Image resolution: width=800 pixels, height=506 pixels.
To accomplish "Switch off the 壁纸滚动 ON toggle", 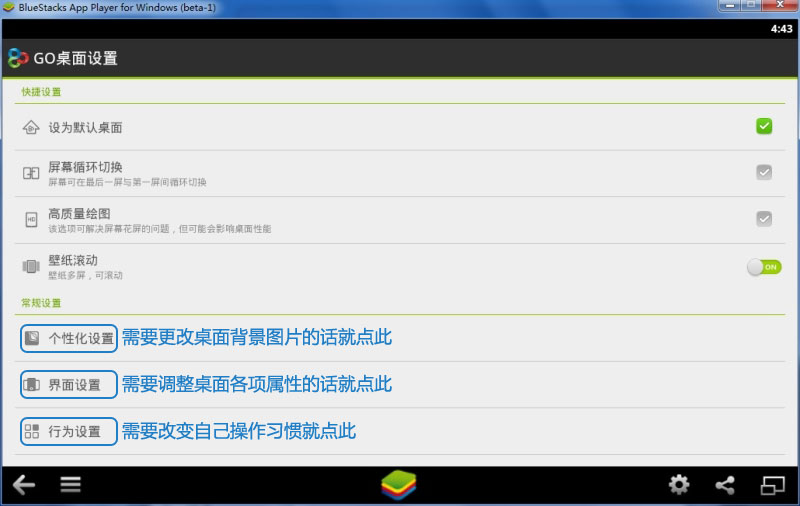I will (x=764, y=267).
